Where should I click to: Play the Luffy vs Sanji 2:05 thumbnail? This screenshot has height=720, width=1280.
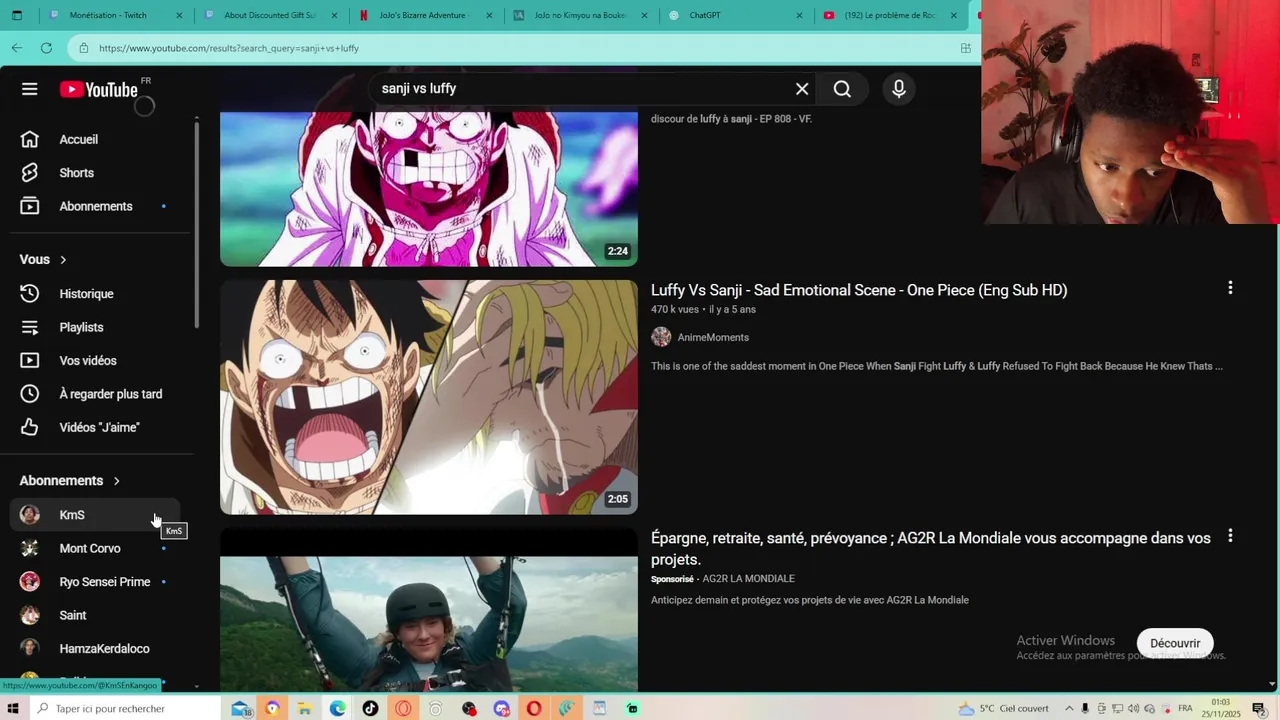pyautogui.click(x=429, y=397)
